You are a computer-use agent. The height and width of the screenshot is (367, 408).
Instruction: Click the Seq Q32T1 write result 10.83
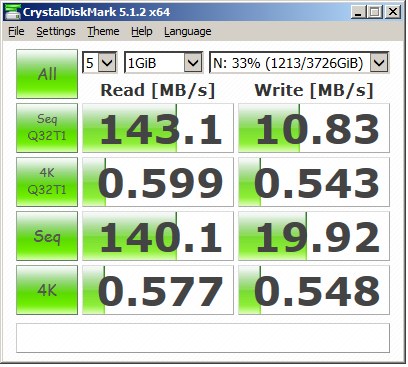click(x=314, y=128)
